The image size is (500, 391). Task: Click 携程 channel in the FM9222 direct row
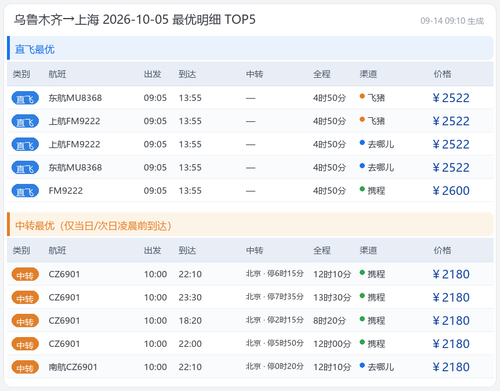tap(372, 190)
